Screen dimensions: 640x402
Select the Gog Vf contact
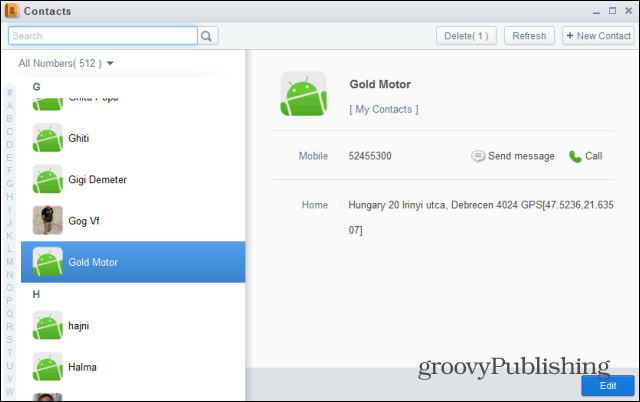133,221
